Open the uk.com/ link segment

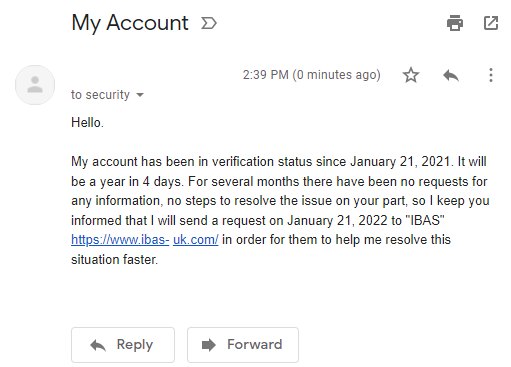click(x=196, y=239)
